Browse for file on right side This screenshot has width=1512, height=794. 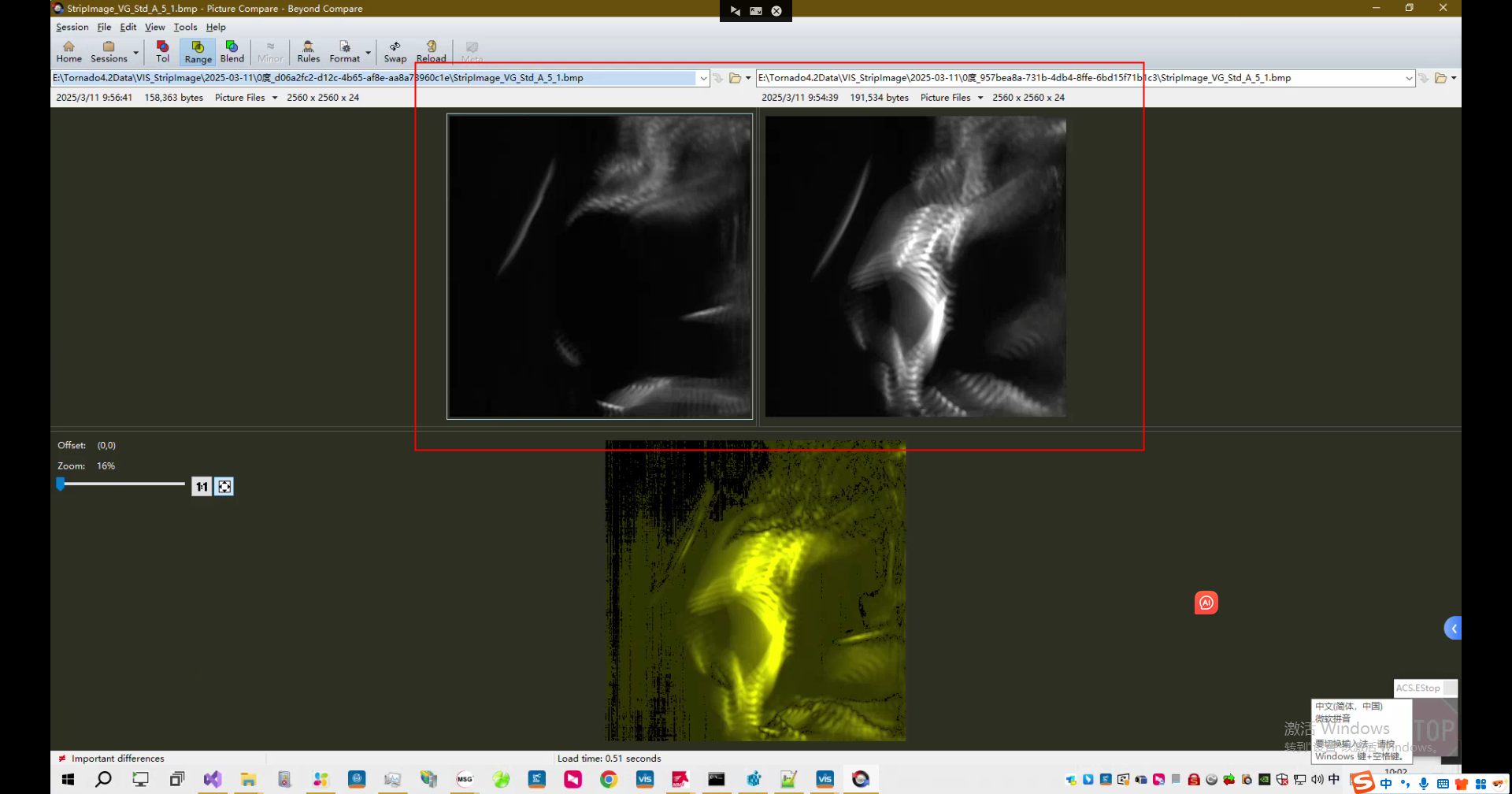[x=1440, y=78]
